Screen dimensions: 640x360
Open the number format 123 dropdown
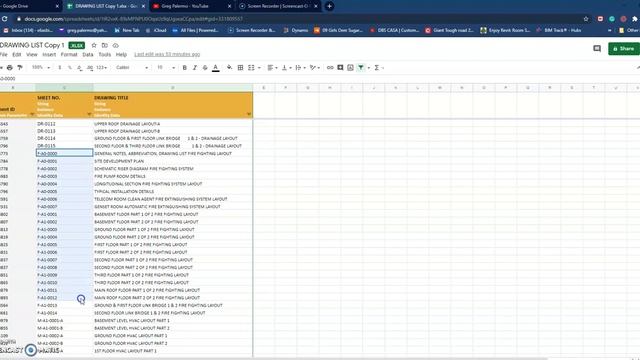(102, 67)
